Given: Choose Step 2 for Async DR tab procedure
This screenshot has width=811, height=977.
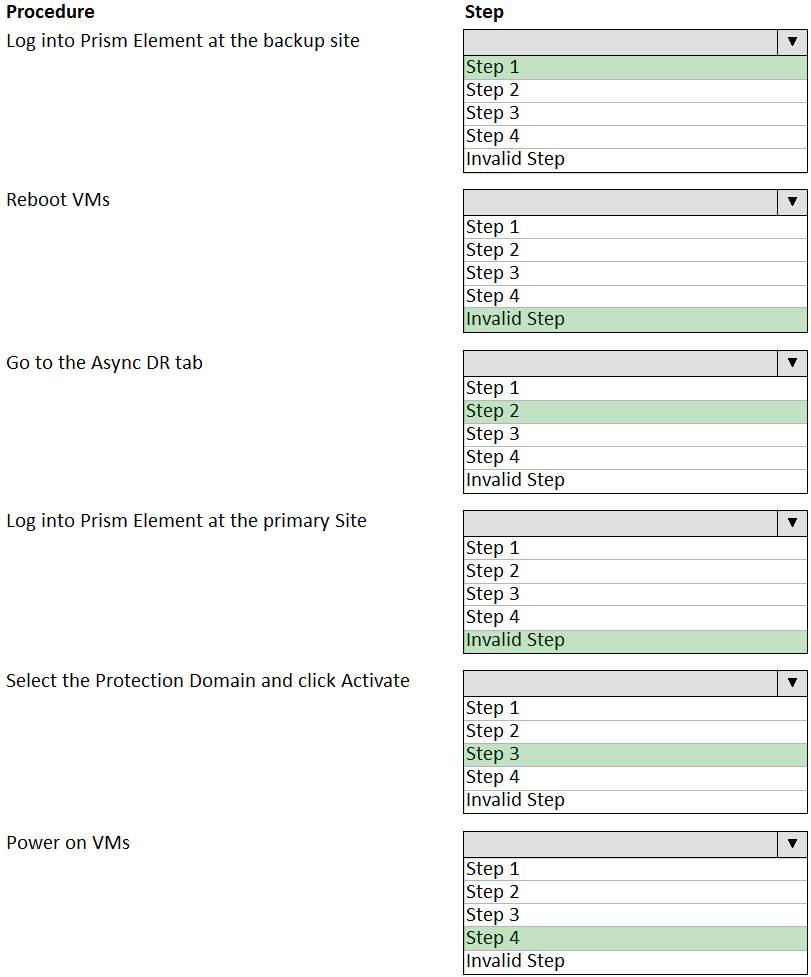Looking at the screenshot, I should coord(635,411).
